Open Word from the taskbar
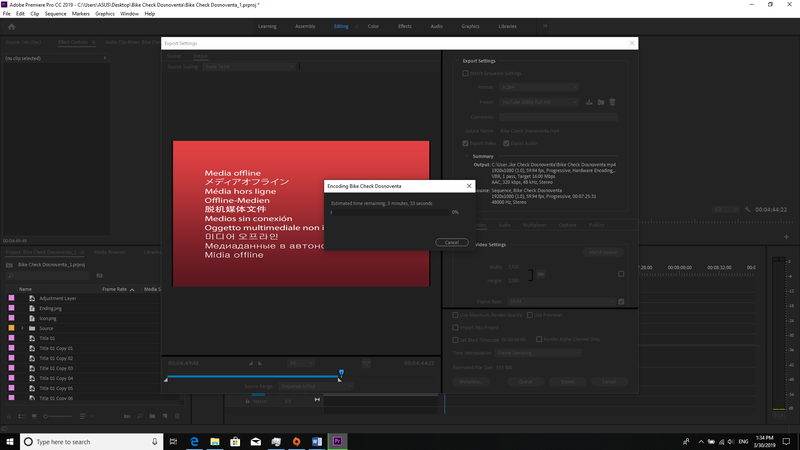The width and height of the screenshot is (800, 450). [x=318, y=441]
